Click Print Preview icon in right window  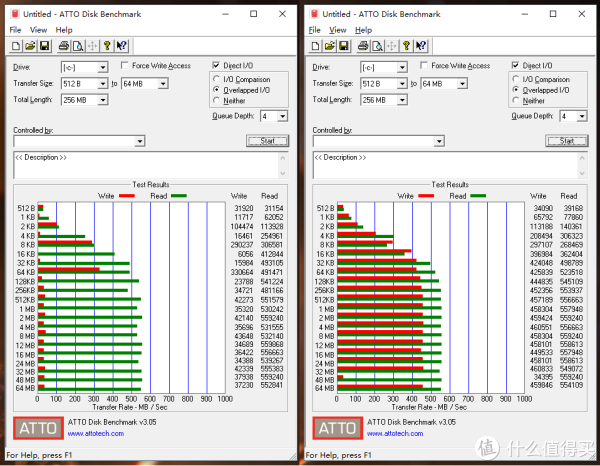point(377,46)
